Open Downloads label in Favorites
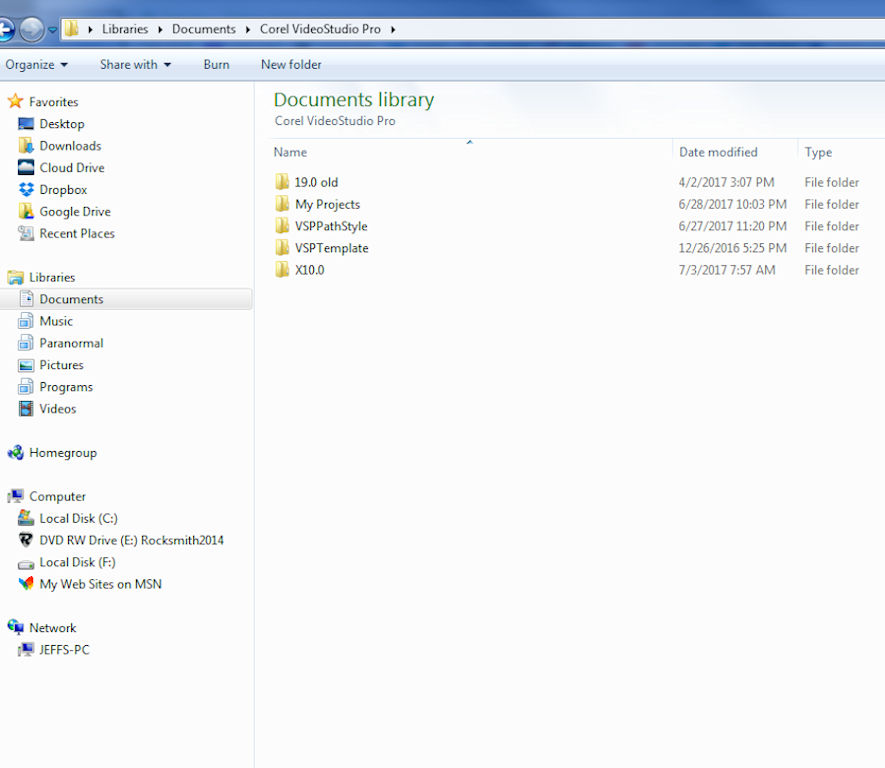This screenshot has height=768, width=885. 71,146
